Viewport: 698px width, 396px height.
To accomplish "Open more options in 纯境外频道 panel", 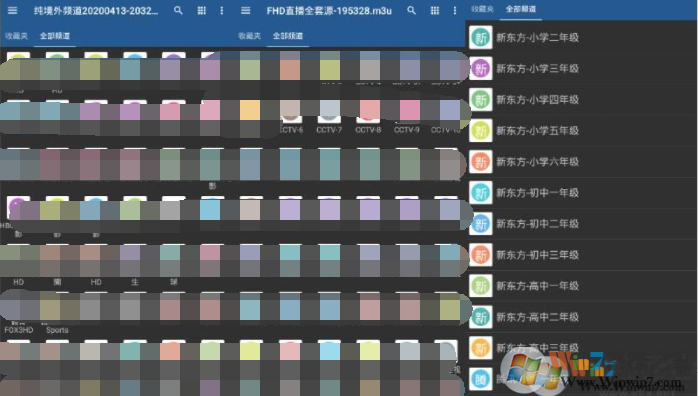I will [x=222, y=10].
